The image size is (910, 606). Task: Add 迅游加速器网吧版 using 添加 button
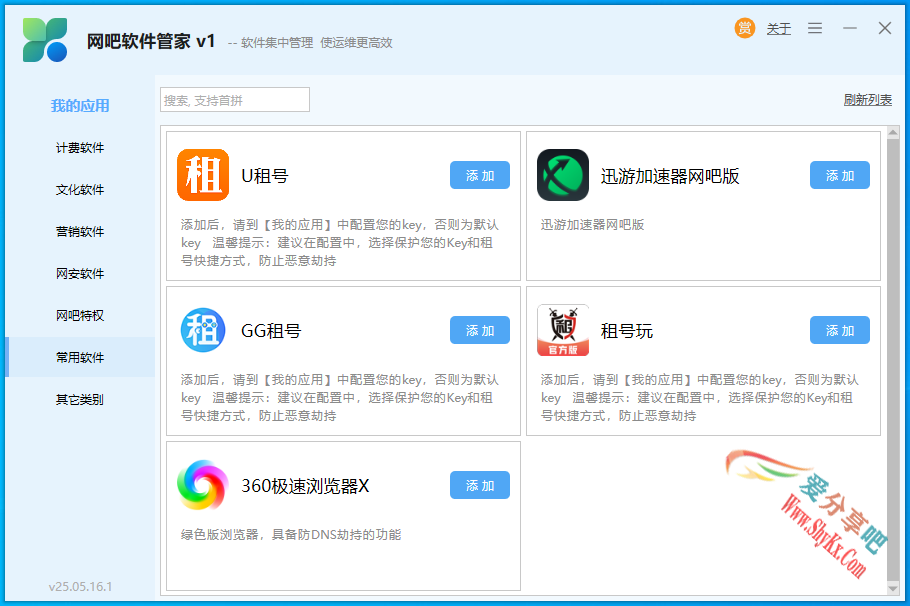tap(840, 175)
